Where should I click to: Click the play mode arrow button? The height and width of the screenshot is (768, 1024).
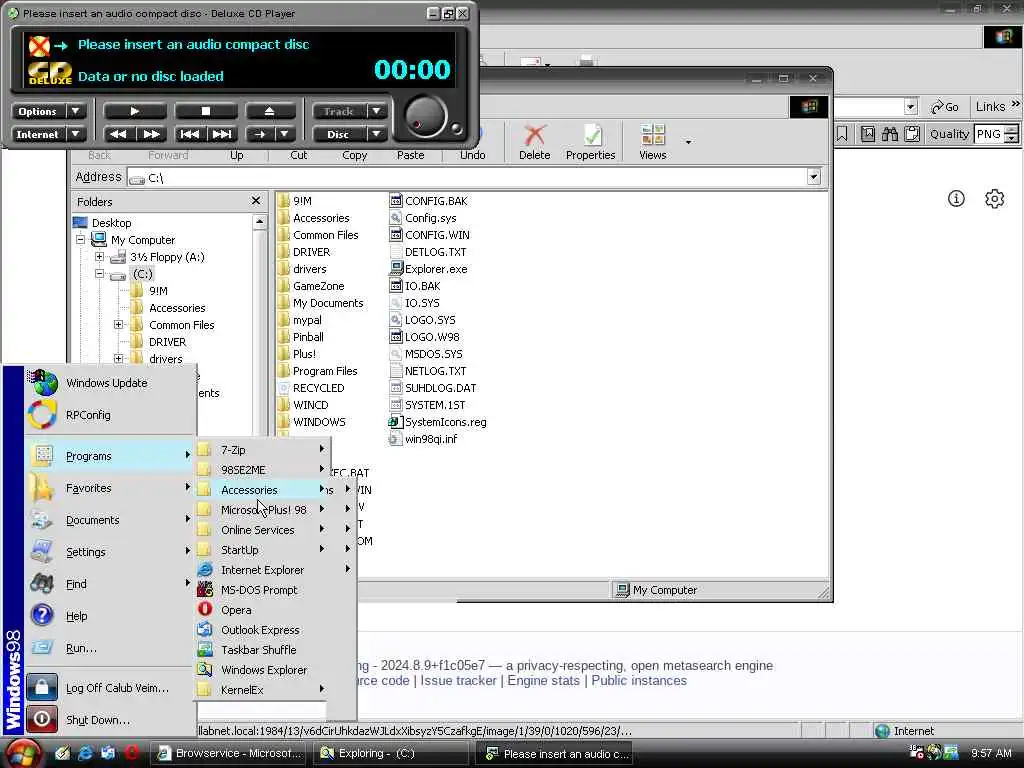pyautogui.click(x=260, y=134)
